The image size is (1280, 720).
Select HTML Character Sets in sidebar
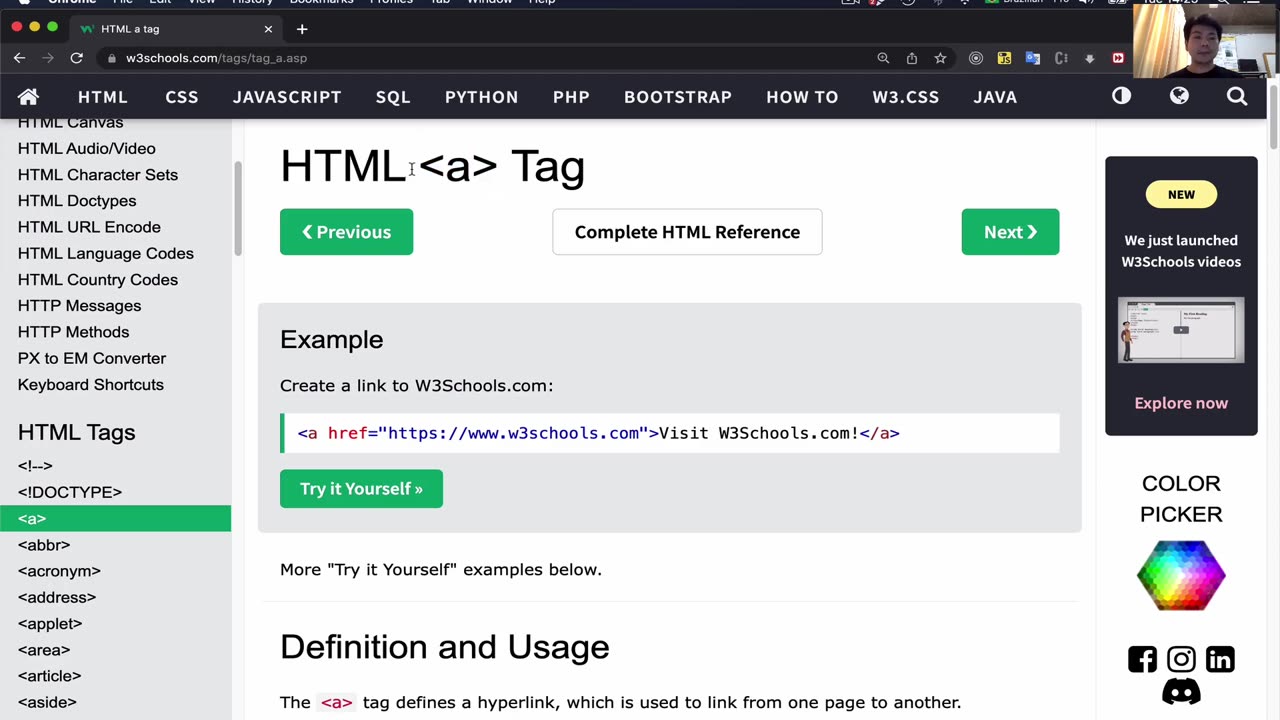coord(98,174)
